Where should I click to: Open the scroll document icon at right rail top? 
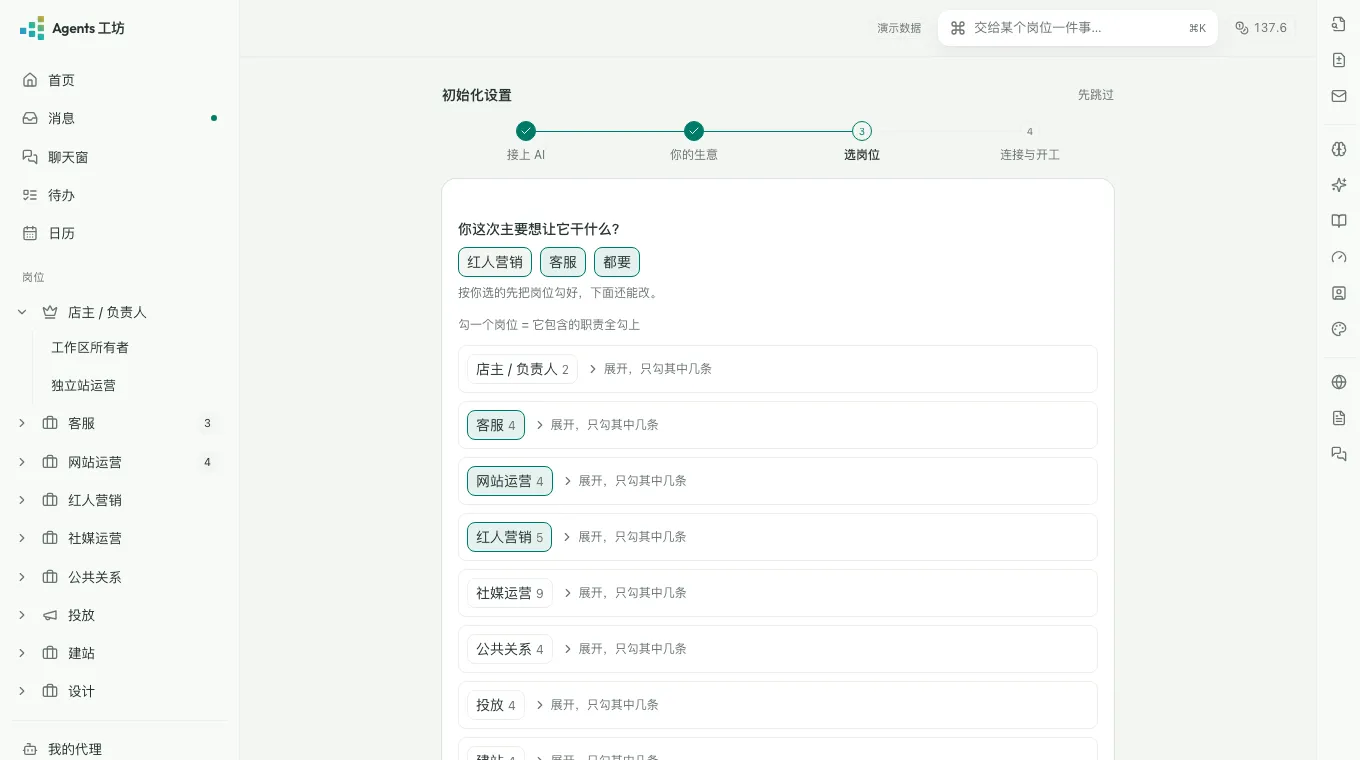pos(1339,24)
